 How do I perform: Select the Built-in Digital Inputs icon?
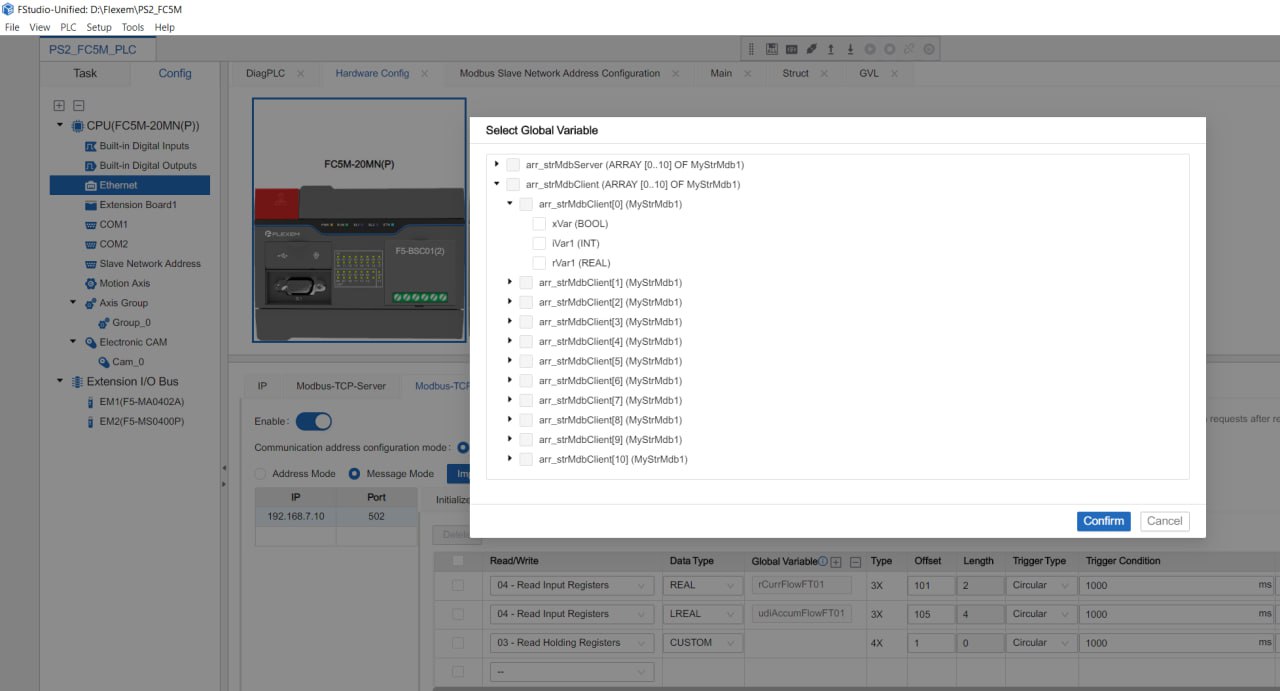pyautogui.click(x=90, y=146)
